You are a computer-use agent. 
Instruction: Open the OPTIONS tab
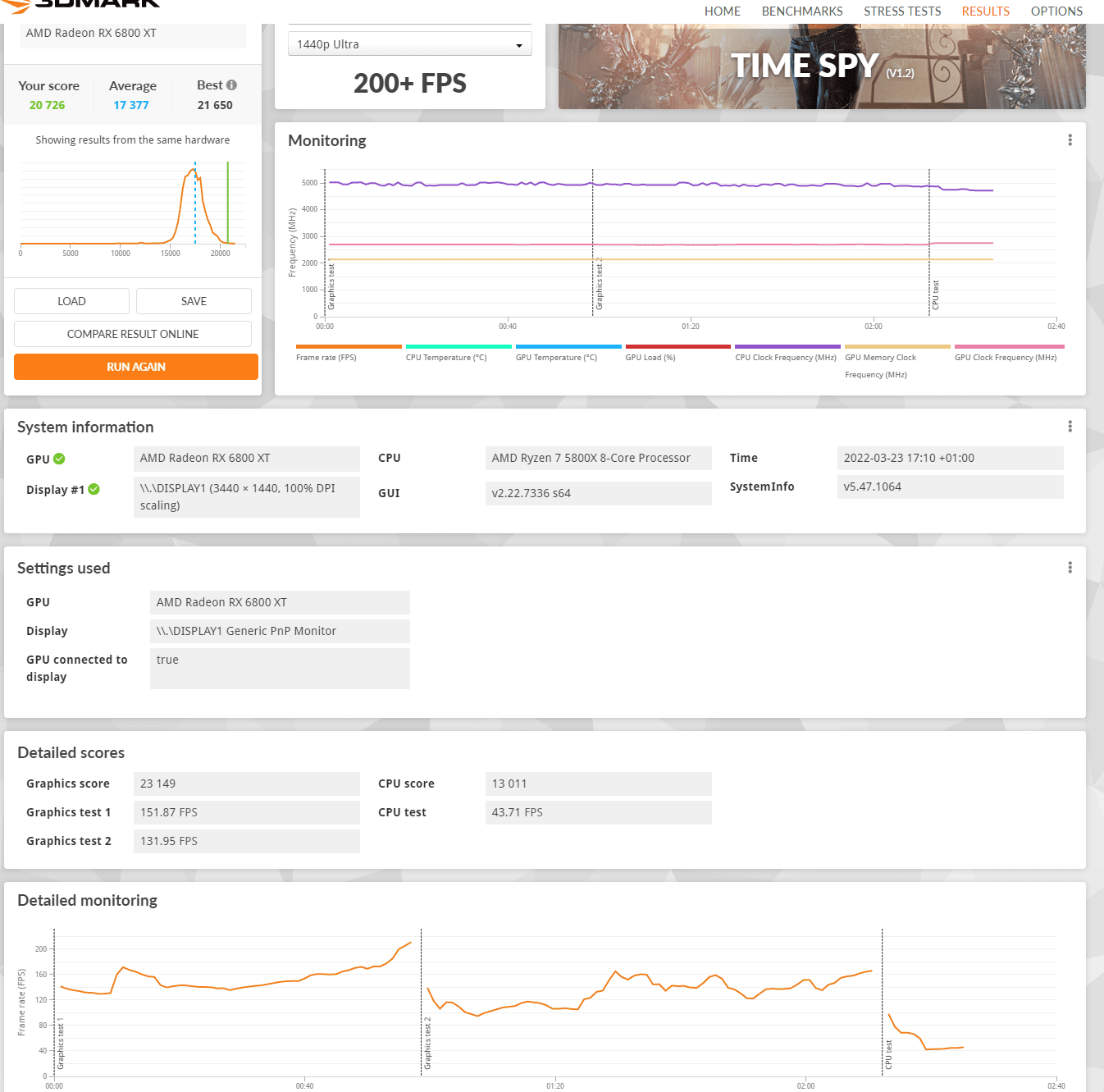[x=1056, y=11]
